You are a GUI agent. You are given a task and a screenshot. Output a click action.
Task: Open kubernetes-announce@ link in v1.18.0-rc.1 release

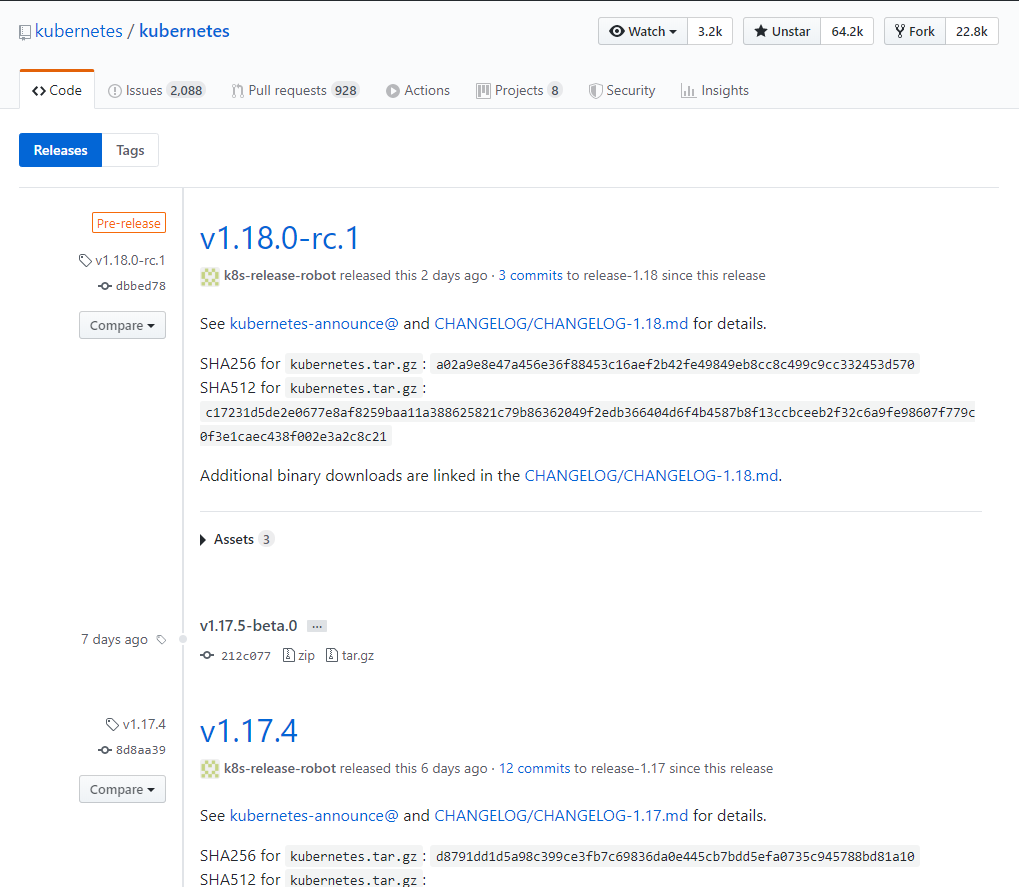pyautogui.click(x=314, y=324)
